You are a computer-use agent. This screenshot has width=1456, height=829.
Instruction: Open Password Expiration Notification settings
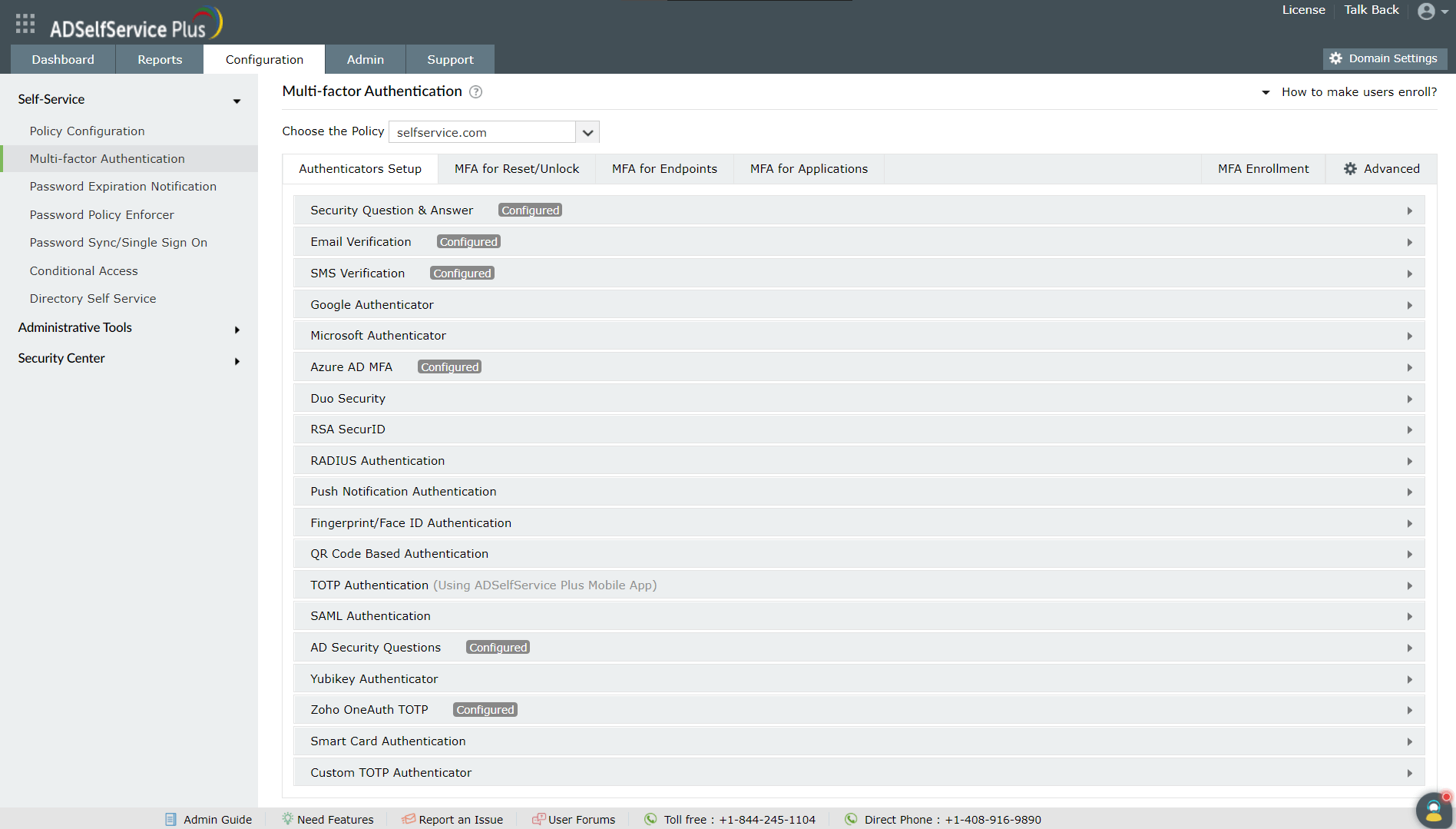tap(123, 187)
